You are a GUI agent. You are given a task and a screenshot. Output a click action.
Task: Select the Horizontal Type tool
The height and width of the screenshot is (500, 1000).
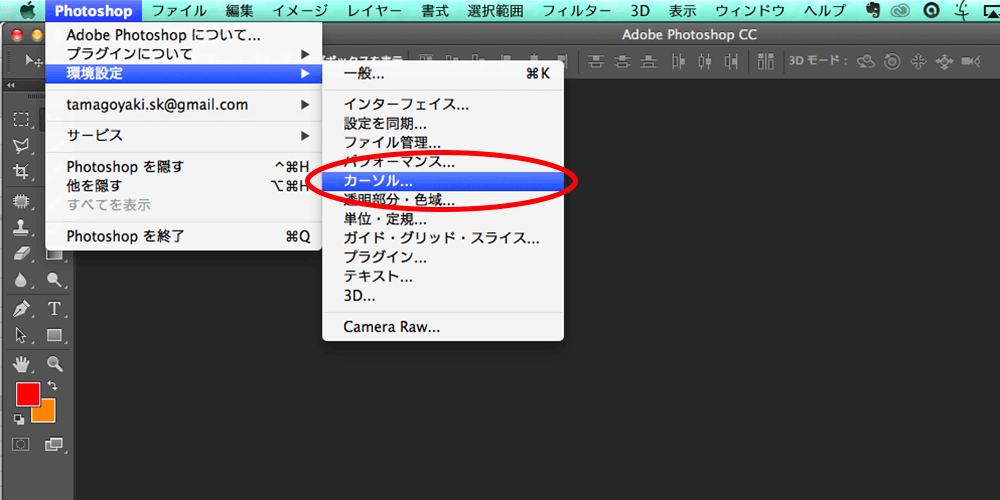tap(55, 309)
